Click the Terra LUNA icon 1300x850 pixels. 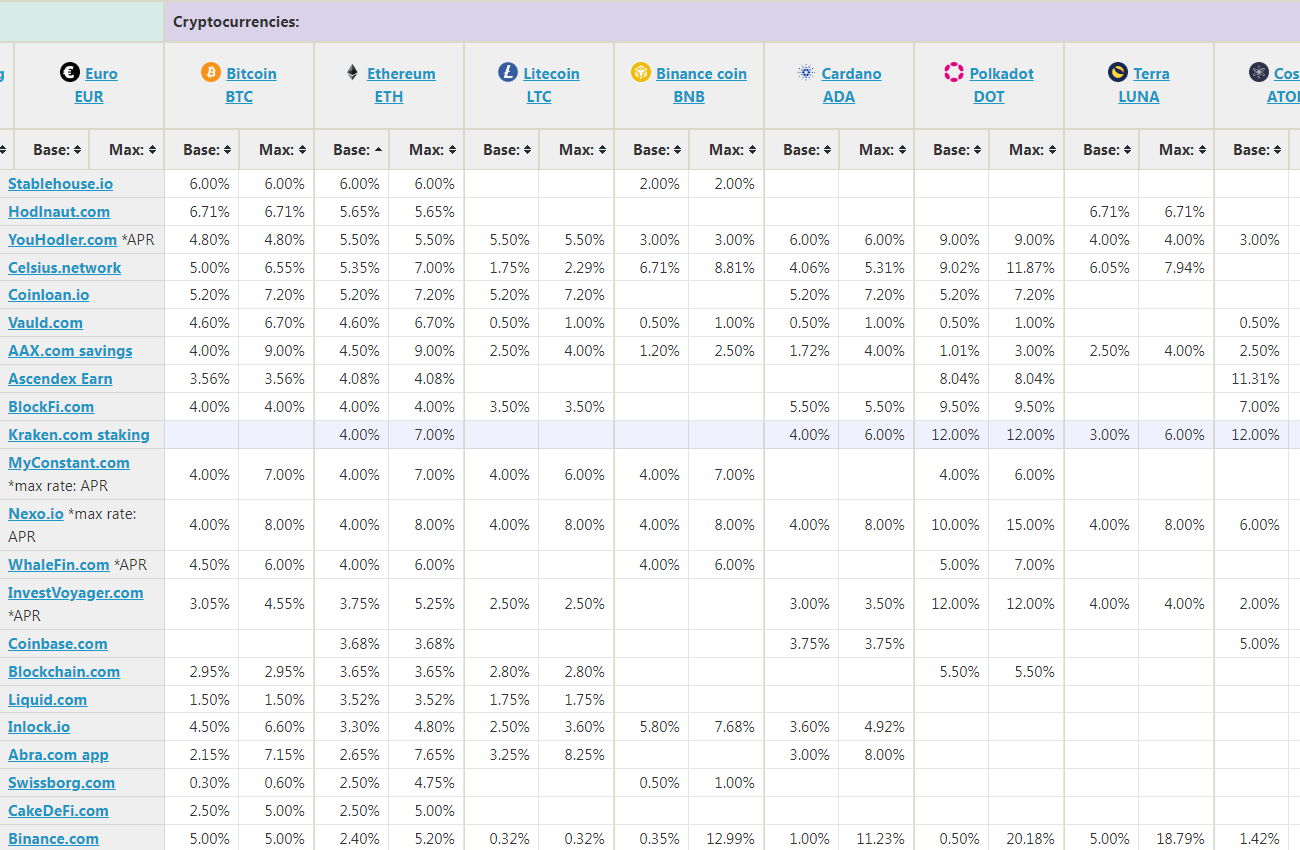coord(1117,73)
